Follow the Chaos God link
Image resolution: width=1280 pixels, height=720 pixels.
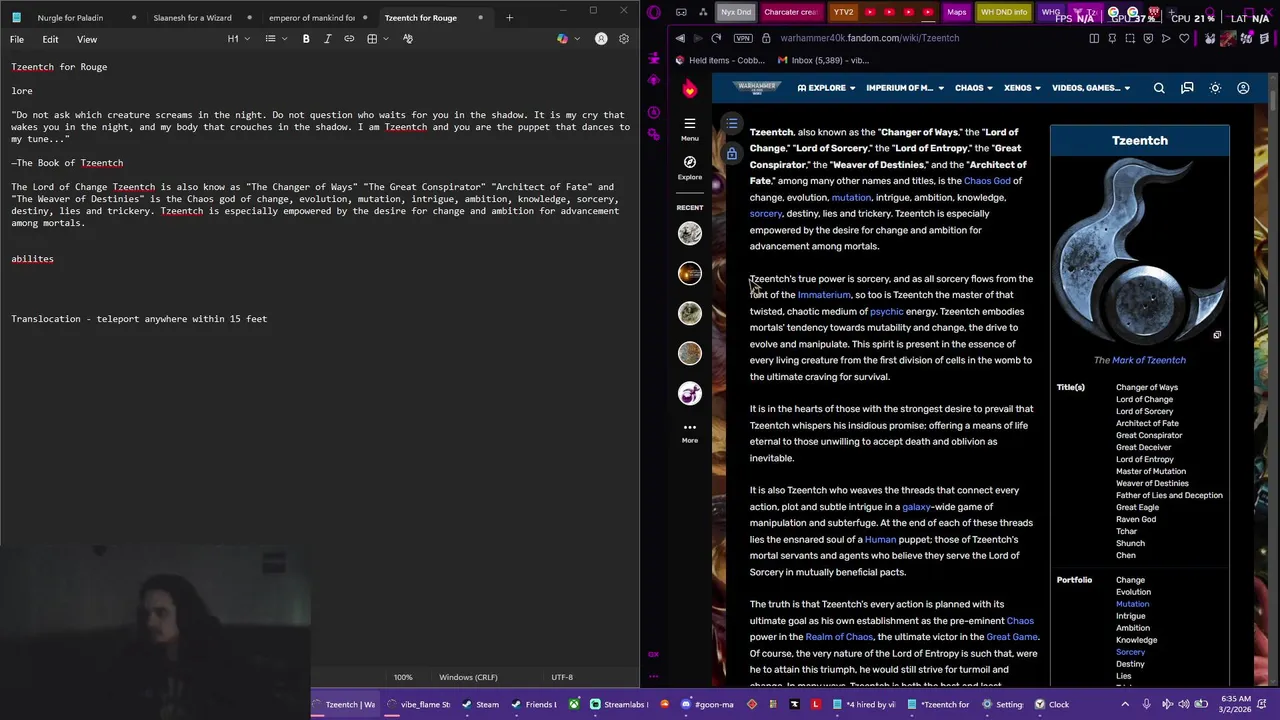[987, 181]
